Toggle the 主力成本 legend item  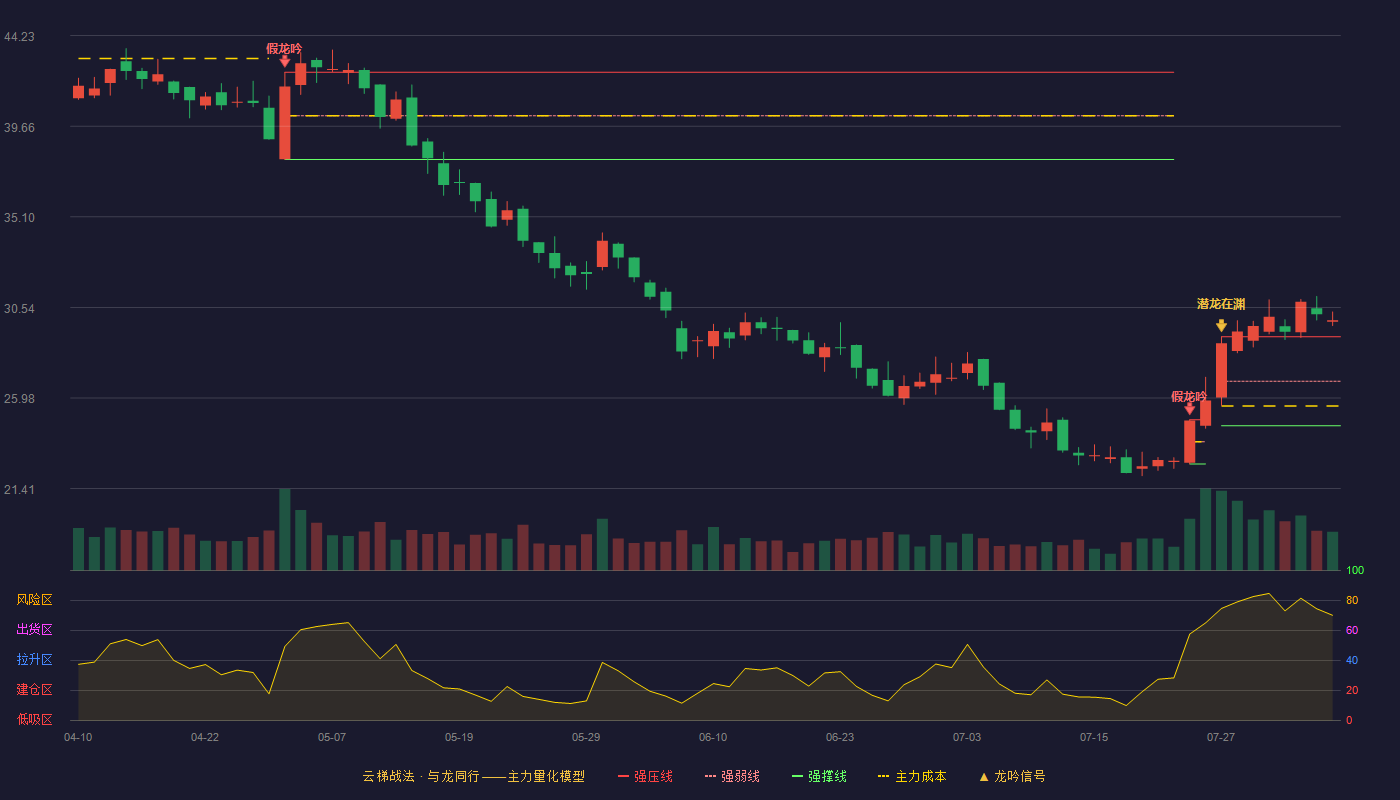point(912,776)
